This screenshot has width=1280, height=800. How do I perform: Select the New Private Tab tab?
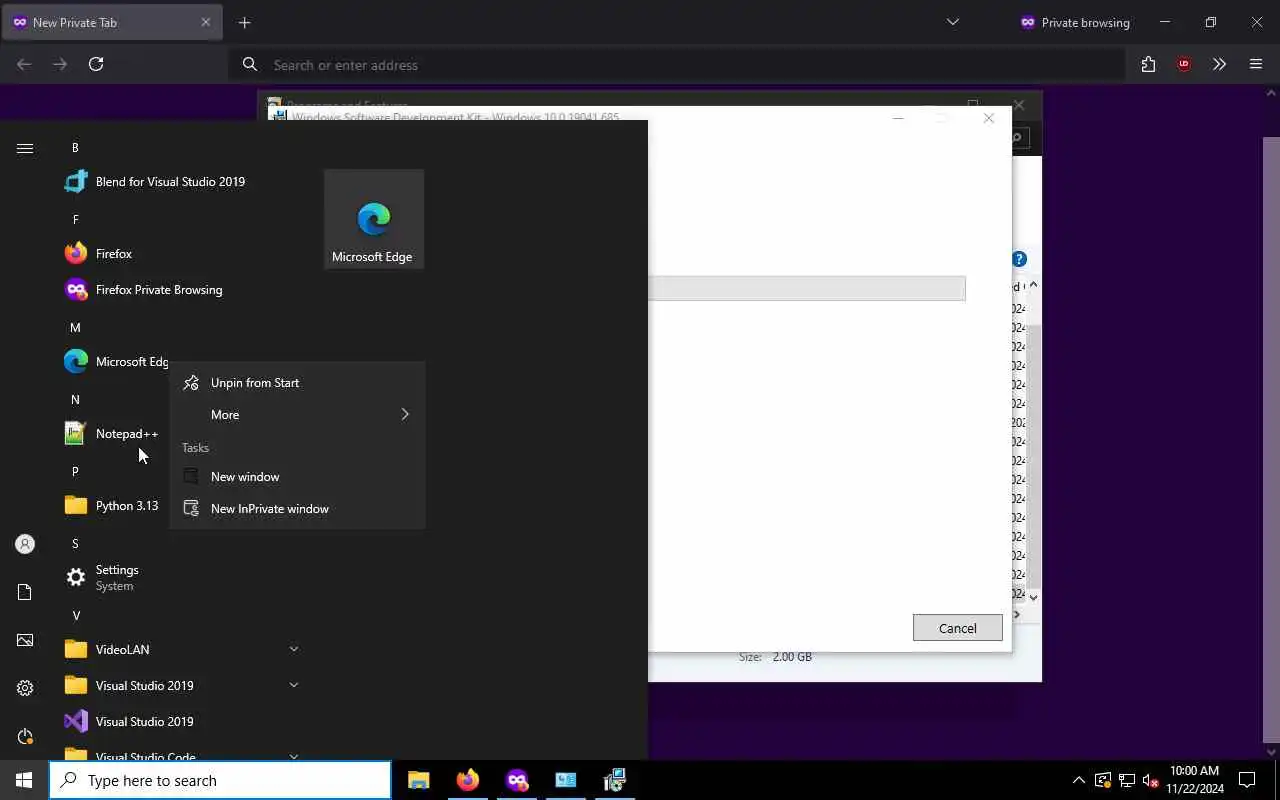110,22
